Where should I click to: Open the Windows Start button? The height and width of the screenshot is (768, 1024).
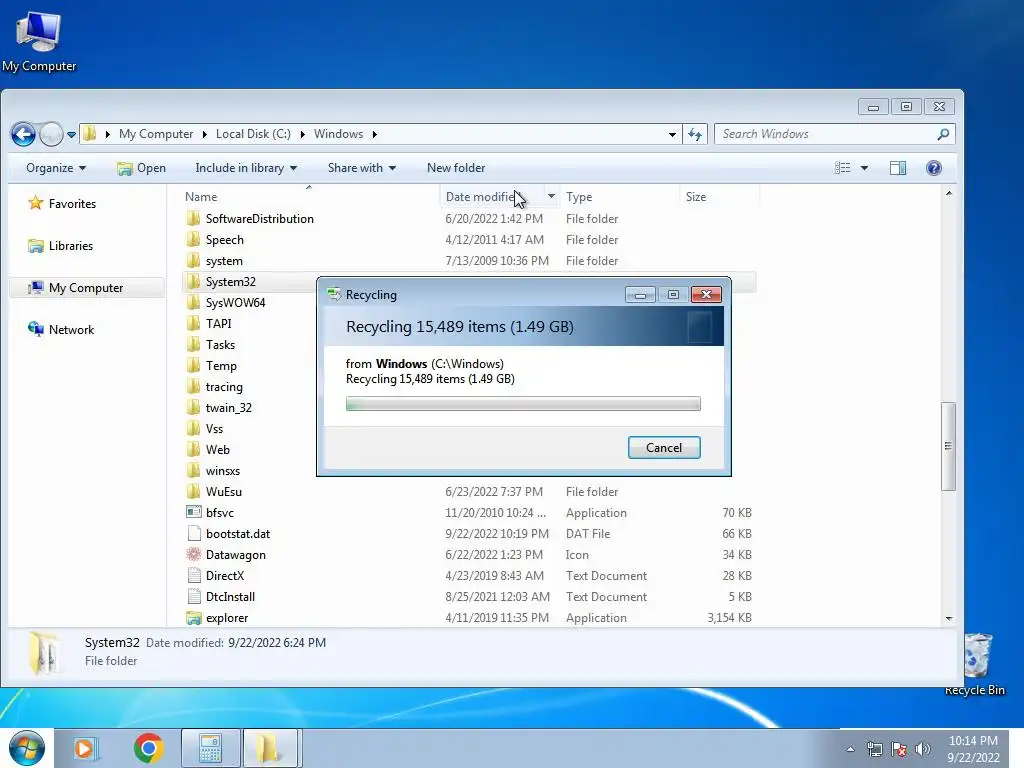coord(27,748)
